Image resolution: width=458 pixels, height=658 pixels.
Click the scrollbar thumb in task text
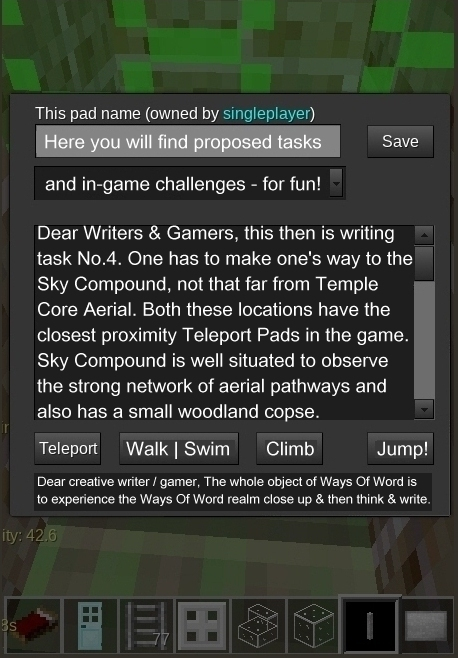[x=424, y=263]
